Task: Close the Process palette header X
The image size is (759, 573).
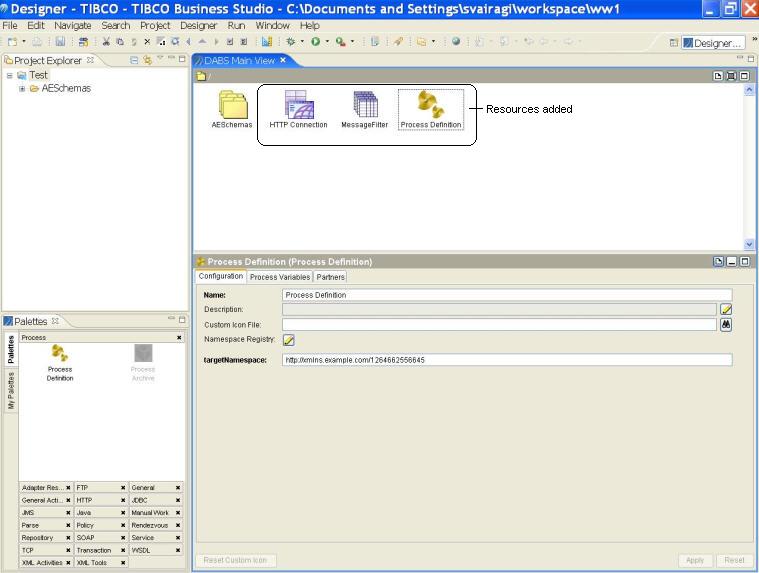Action: coord(179,337)
